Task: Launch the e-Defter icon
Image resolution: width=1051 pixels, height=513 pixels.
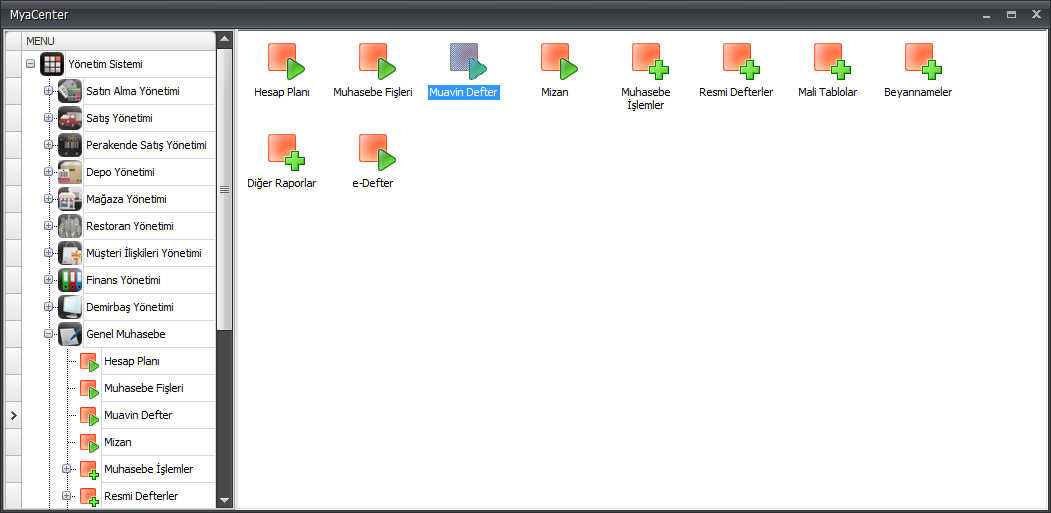Action: click(x=377, y=152)
